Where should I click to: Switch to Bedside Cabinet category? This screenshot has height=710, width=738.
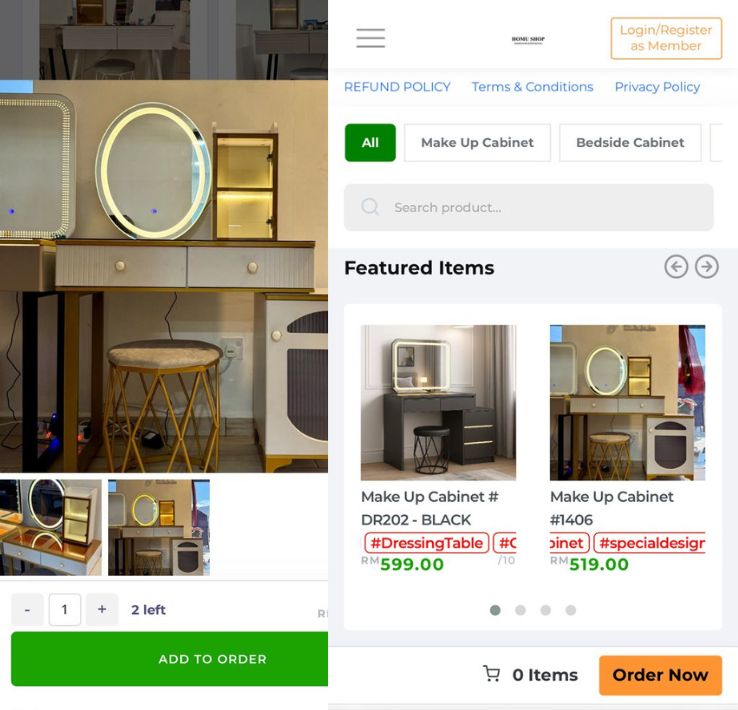coord(630,143)
